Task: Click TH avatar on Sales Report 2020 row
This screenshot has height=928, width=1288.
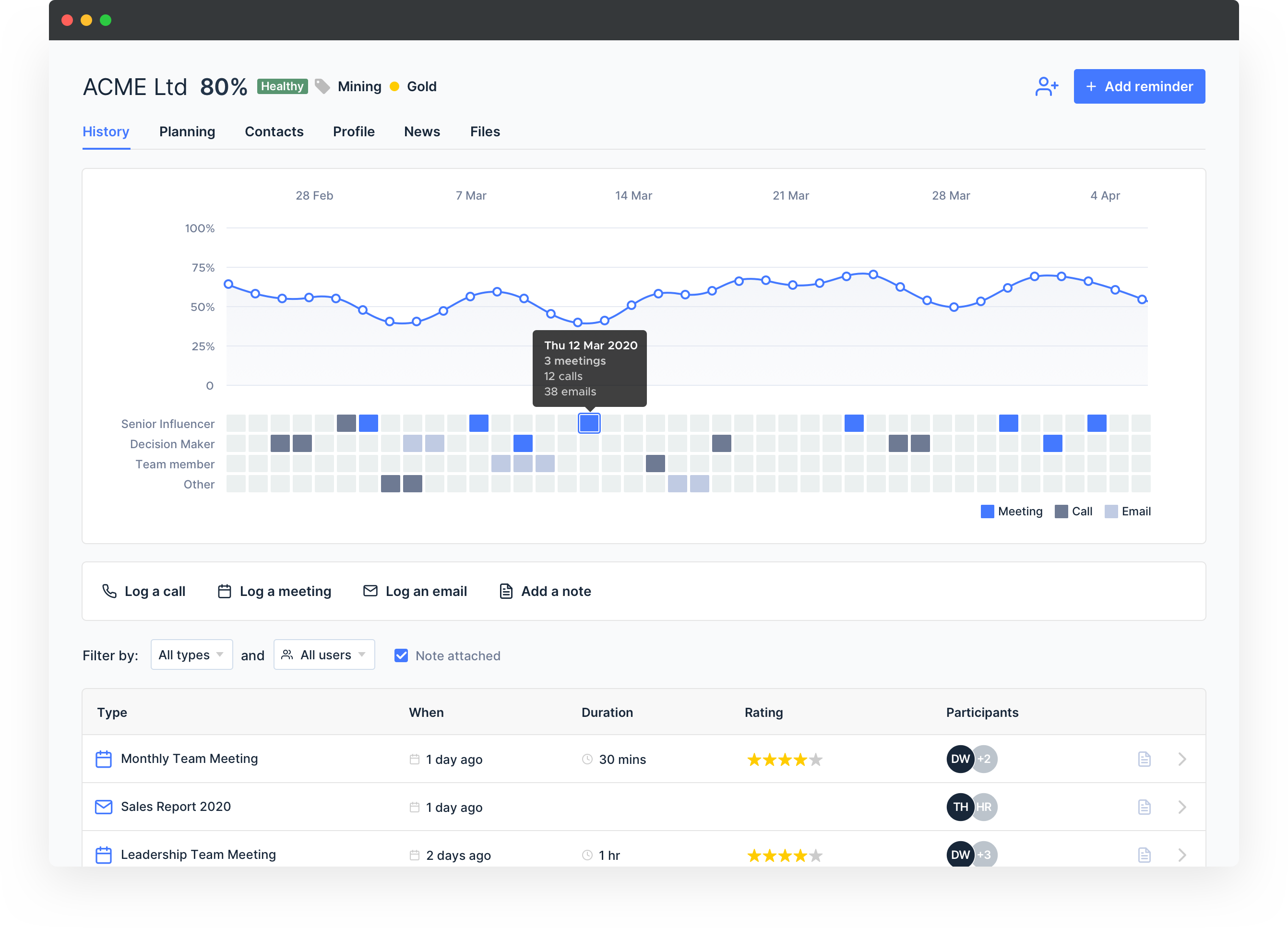Action: tap(960, 807)
